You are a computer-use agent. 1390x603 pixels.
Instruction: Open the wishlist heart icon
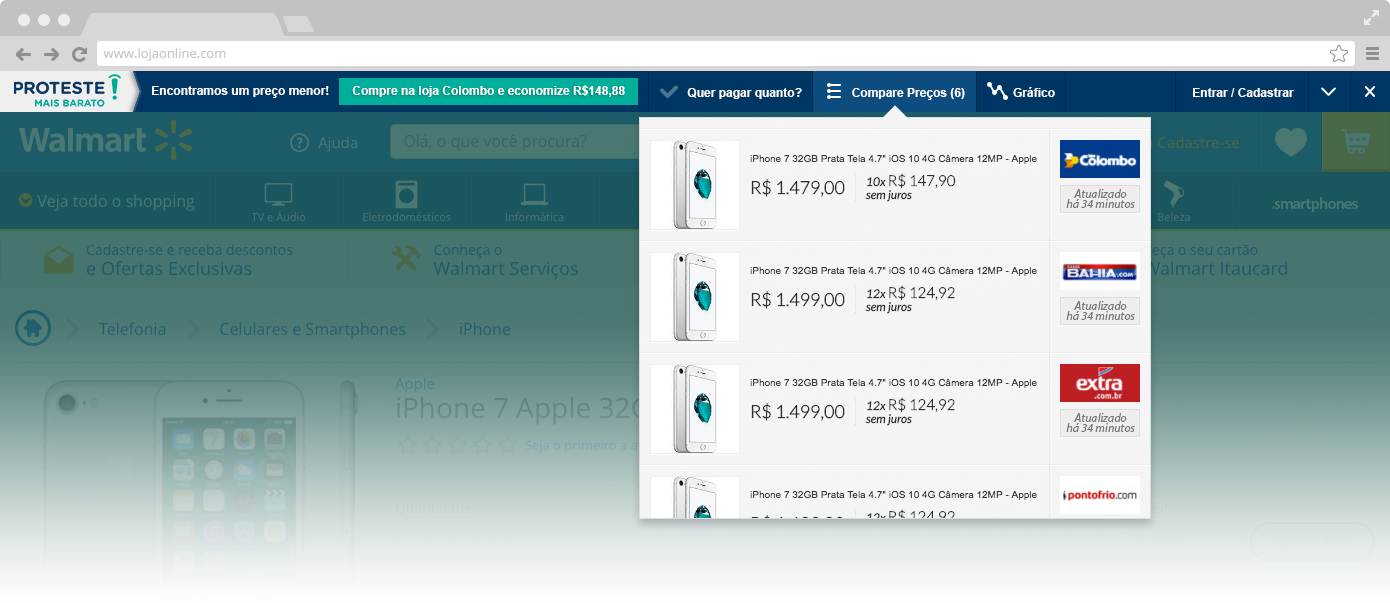tap(1290, 143)
